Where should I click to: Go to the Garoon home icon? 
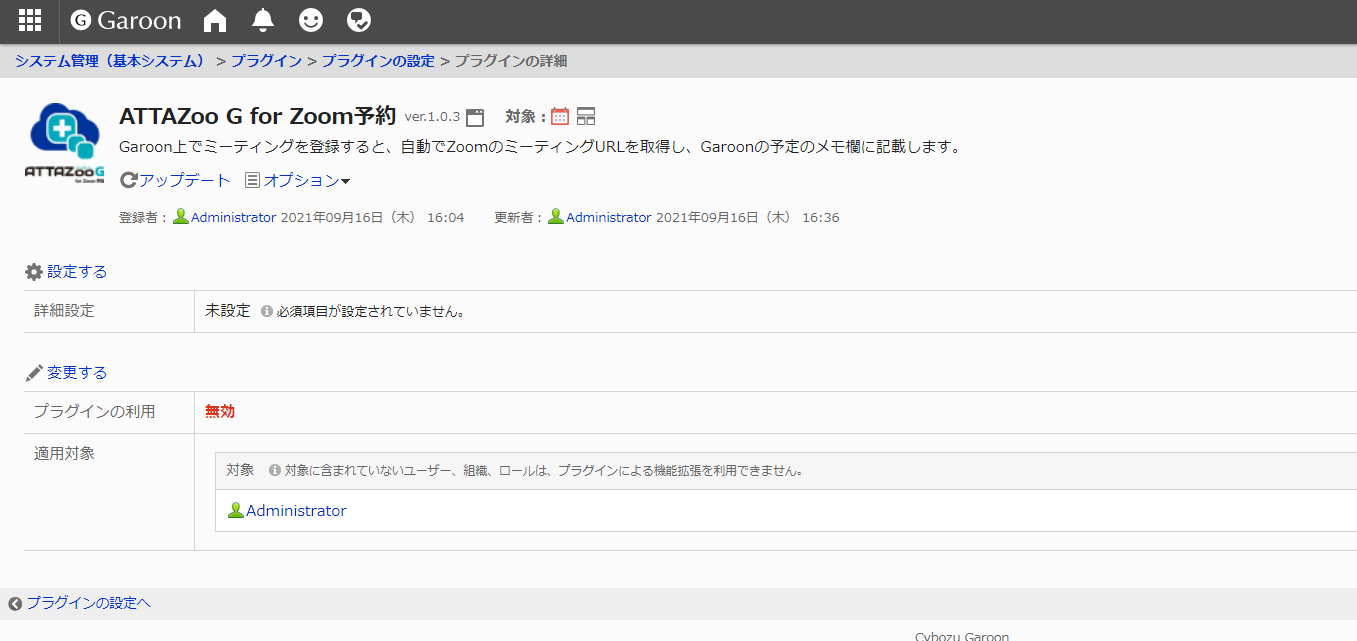tap(214, 20)
